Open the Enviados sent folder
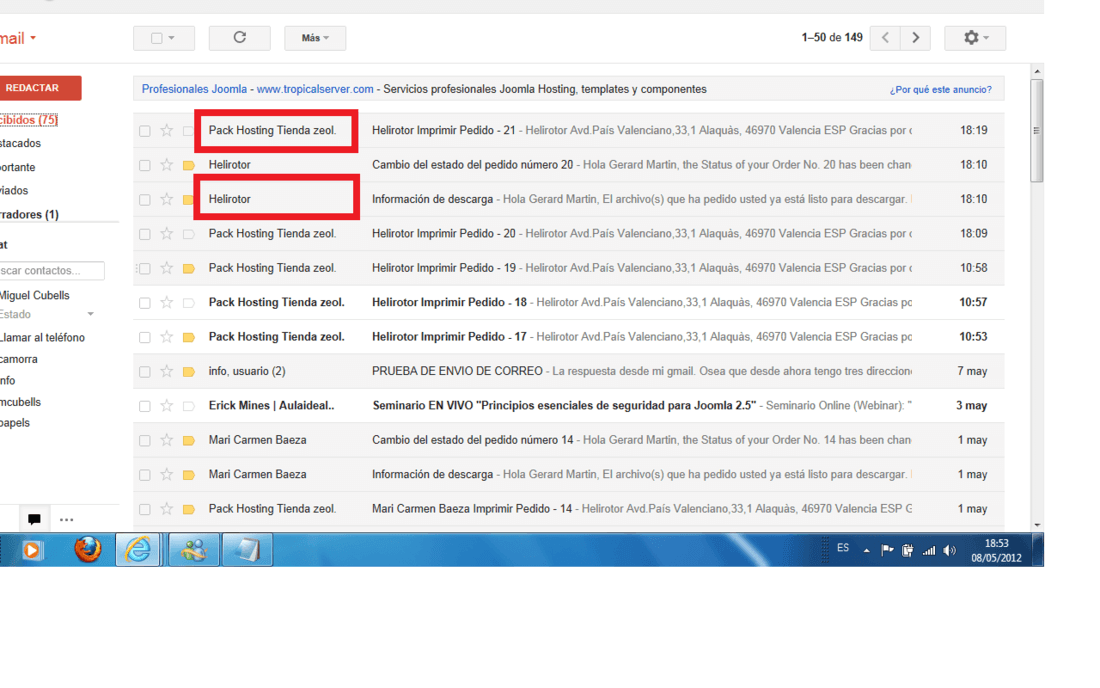 click(x=14, y=190)
